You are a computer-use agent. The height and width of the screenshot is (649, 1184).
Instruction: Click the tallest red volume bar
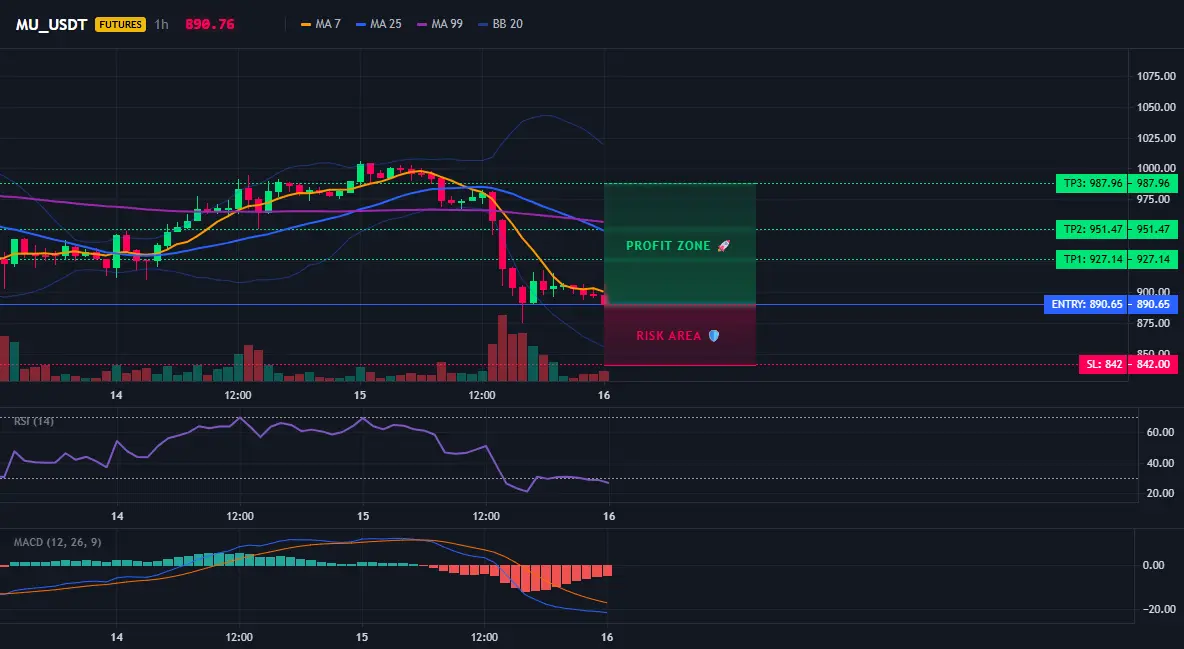pos(502,348)
